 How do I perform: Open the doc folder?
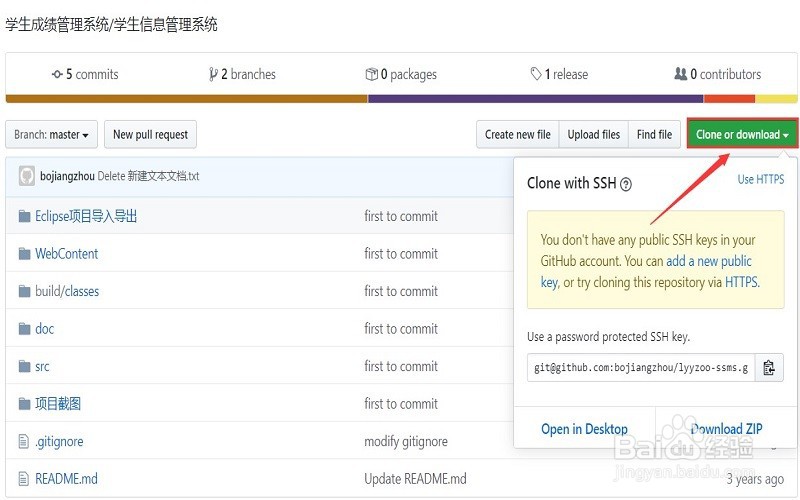[x=44, y=329]
